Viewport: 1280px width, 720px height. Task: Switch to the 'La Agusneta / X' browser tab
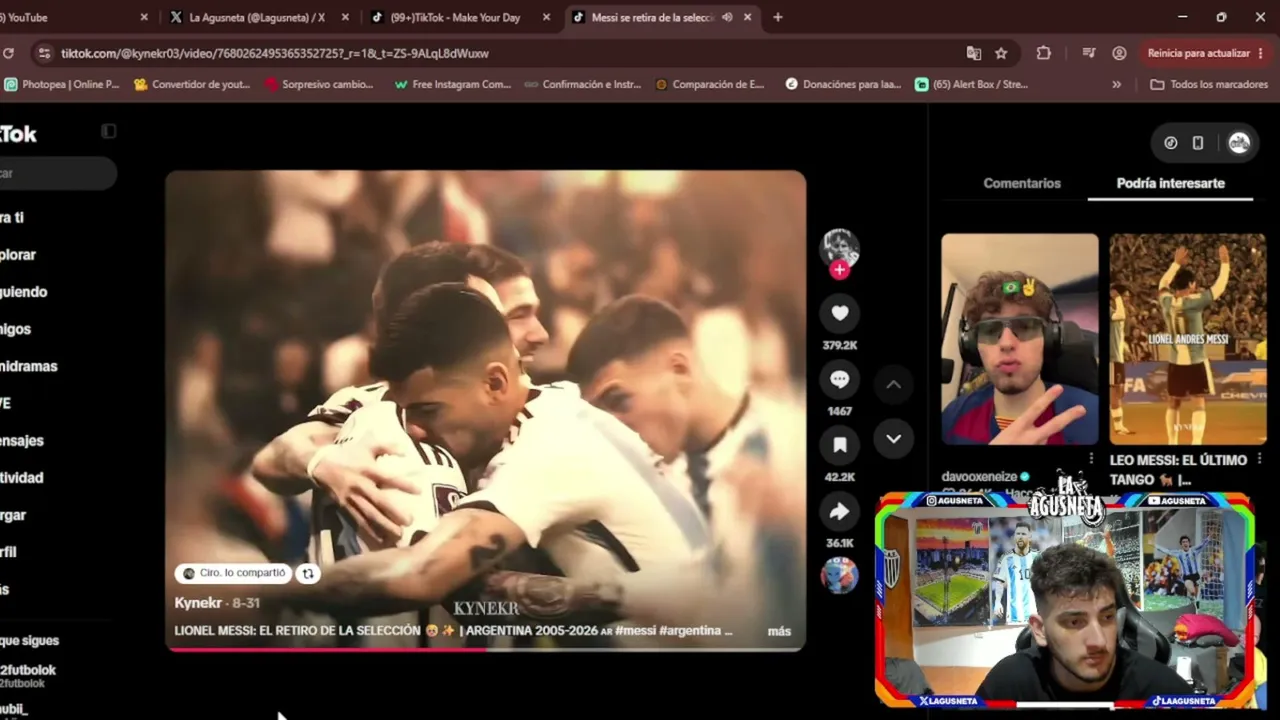(x=258, y=17)
